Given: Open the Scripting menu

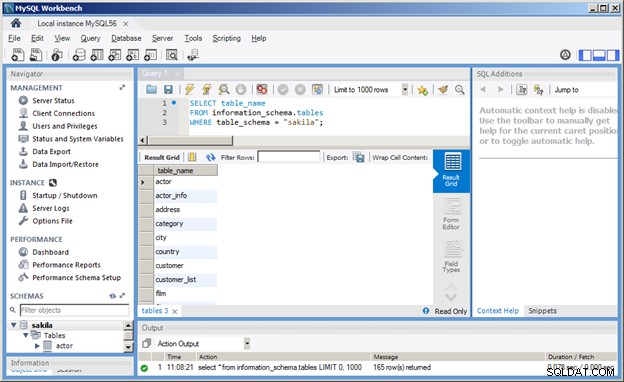Looking at the screenshot, I should [x=226, y=38].
